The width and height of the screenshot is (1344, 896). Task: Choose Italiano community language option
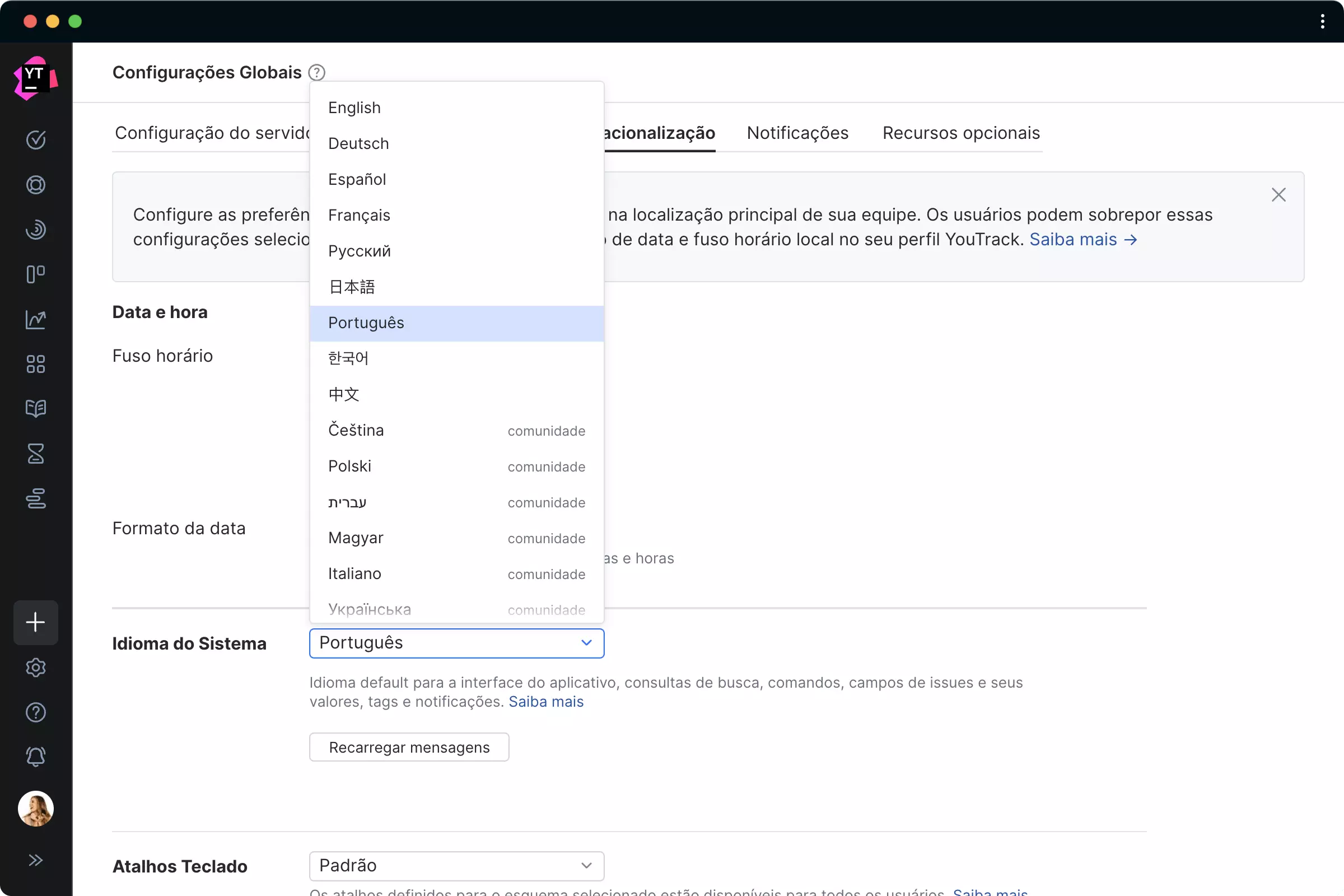tap(355, 573)
